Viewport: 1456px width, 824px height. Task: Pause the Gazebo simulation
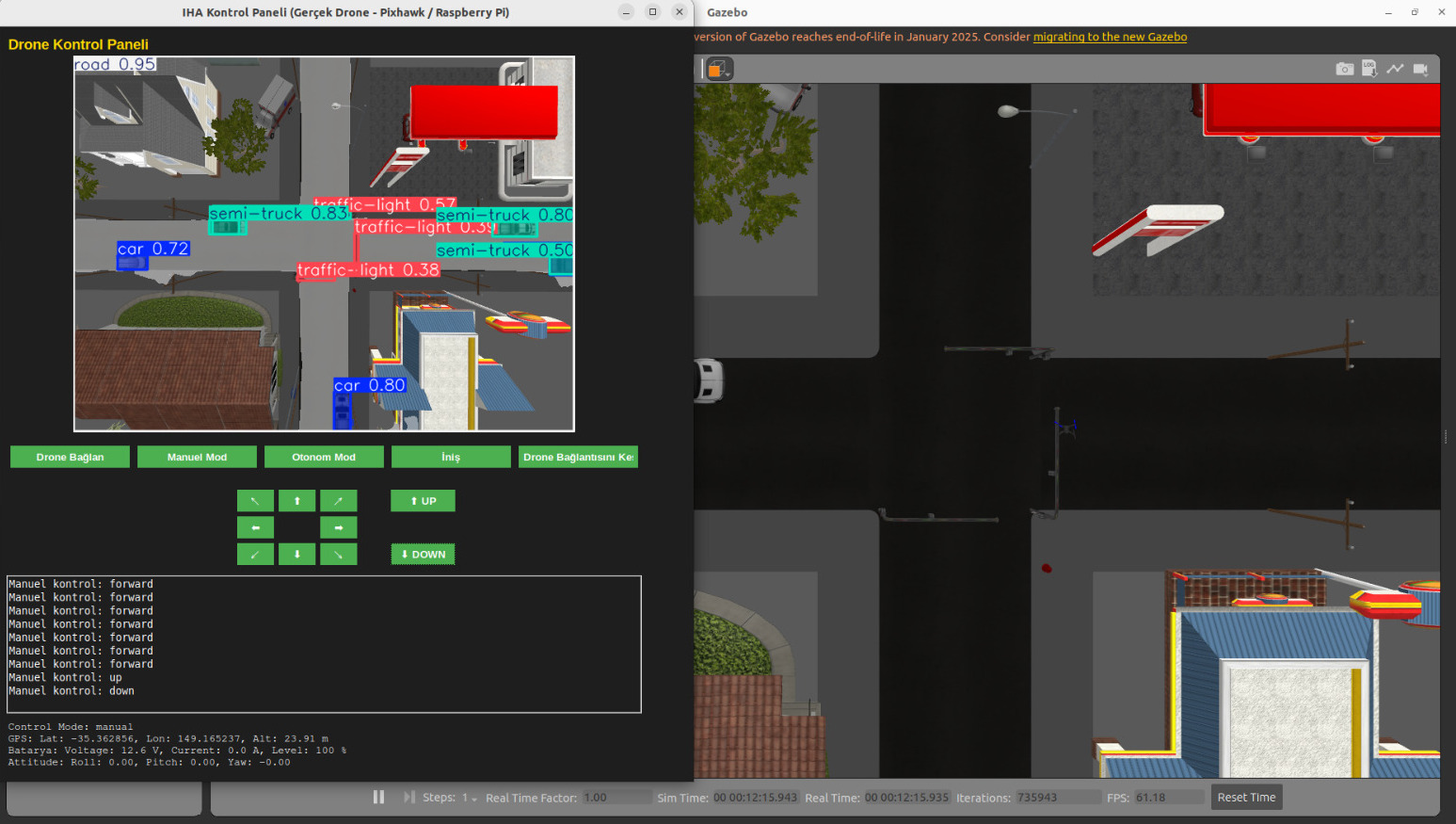coord(378,798)
